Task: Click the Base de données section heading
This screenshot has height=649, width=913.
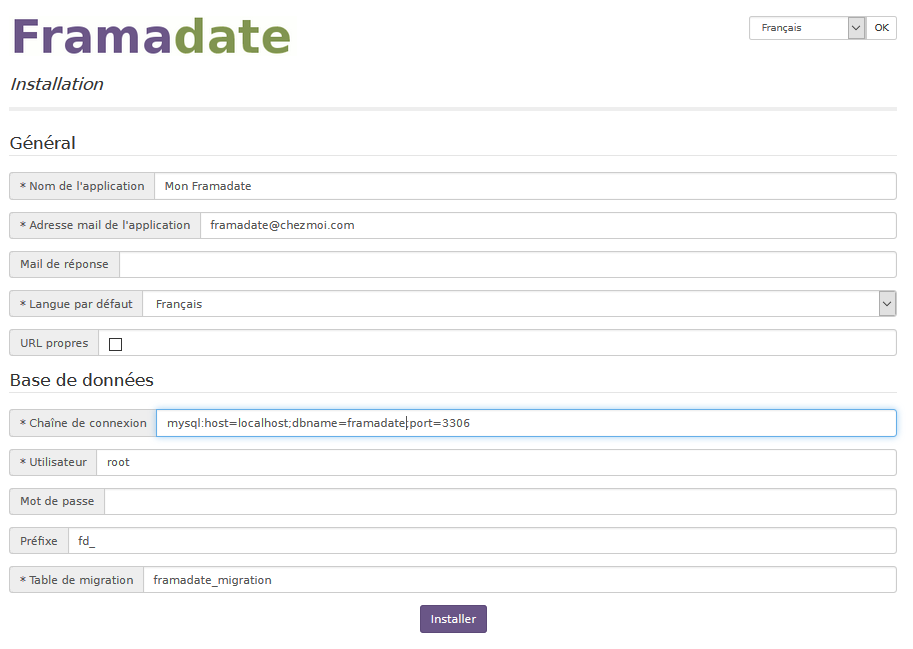Action: point(82,380)
